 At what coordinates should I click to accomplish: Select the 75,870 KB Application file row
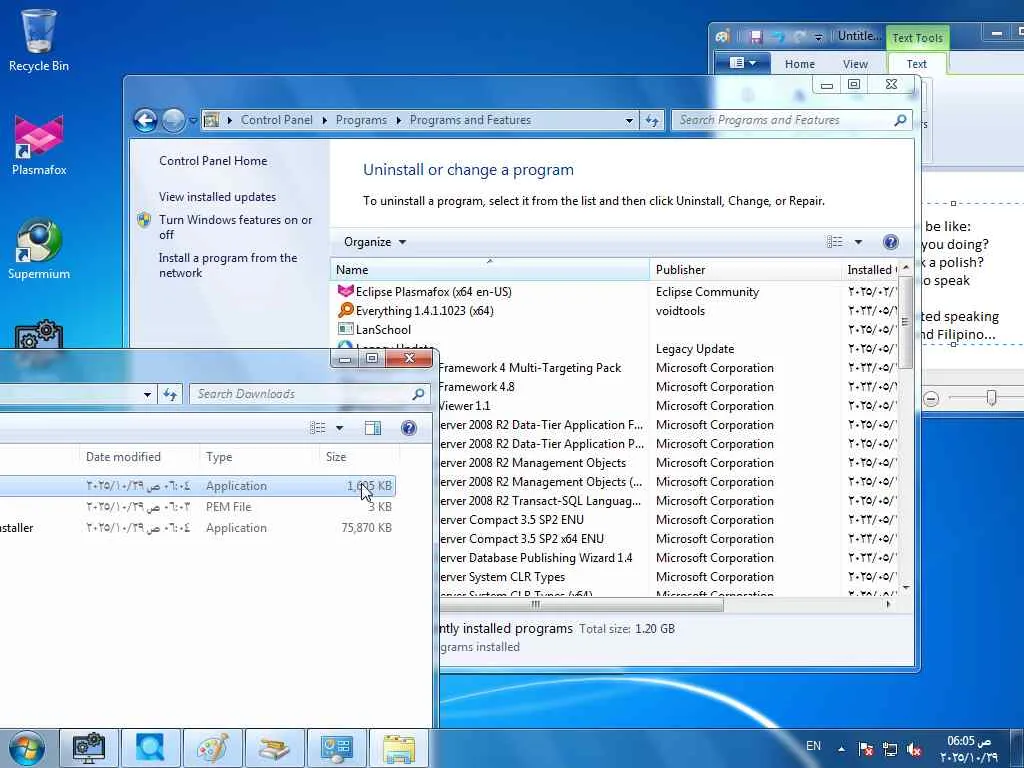196,528
